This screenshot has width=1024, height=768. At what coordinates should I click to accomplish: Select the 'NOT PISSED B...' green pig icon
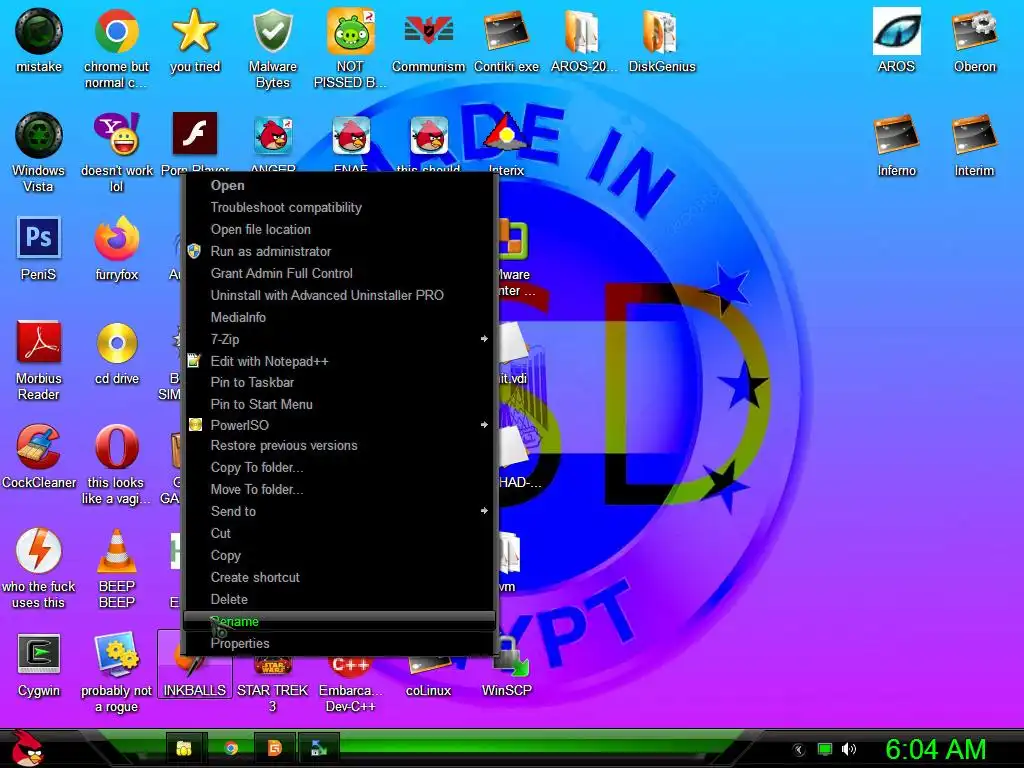351,31
